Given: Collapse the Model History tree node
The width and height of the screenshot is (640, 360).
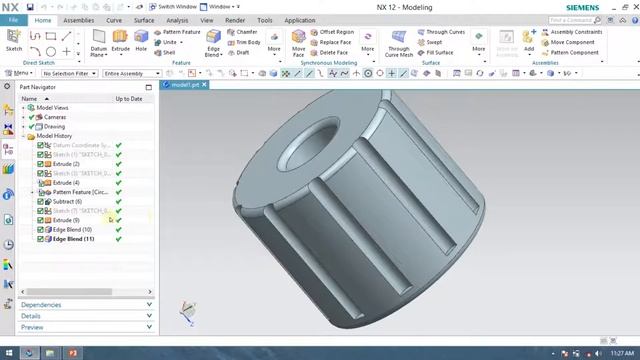Looking at the screenshot, I should pyautogui.click(x=23, y=136).
